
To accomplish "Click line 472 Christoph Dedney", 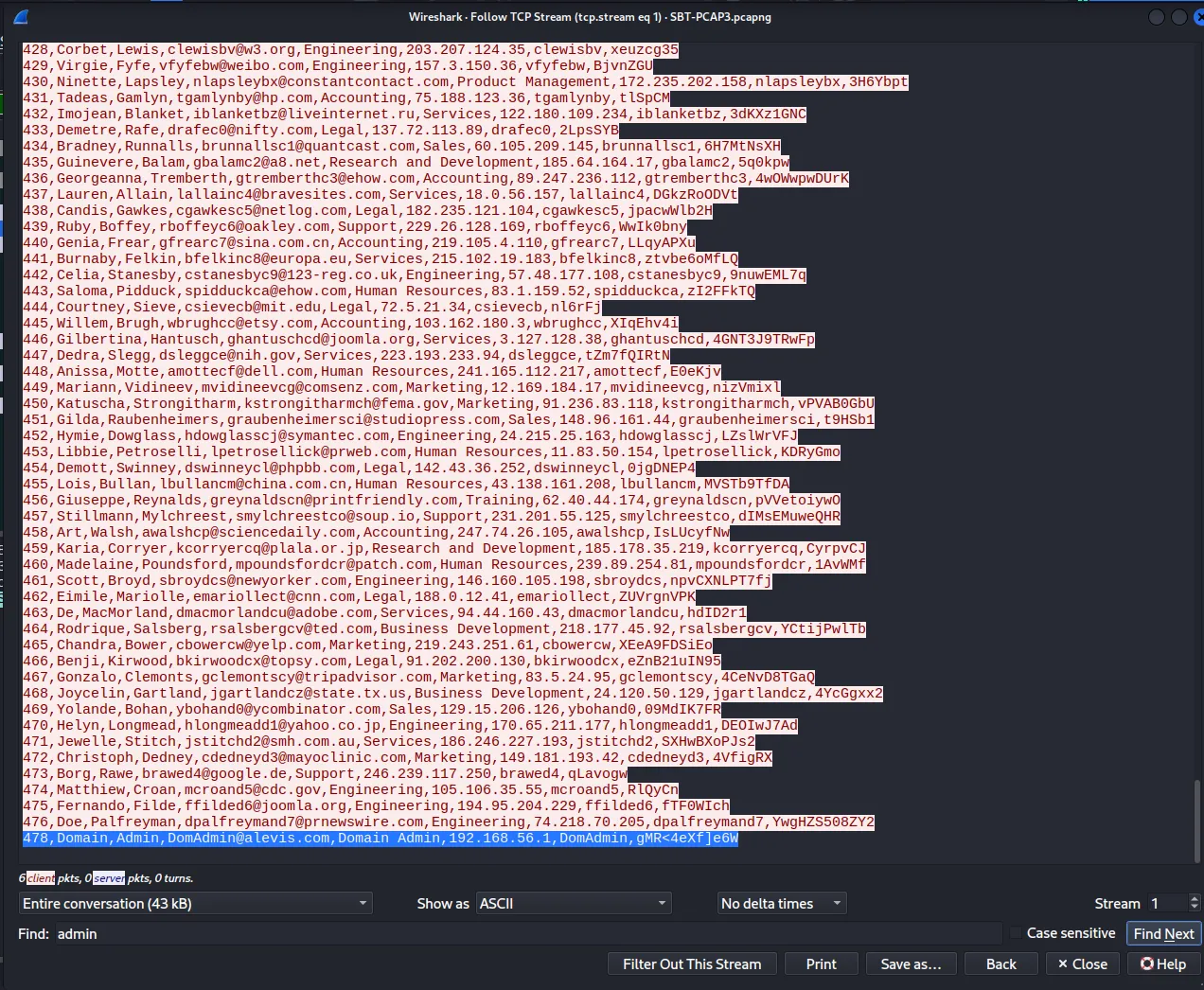I will (398, 757).
